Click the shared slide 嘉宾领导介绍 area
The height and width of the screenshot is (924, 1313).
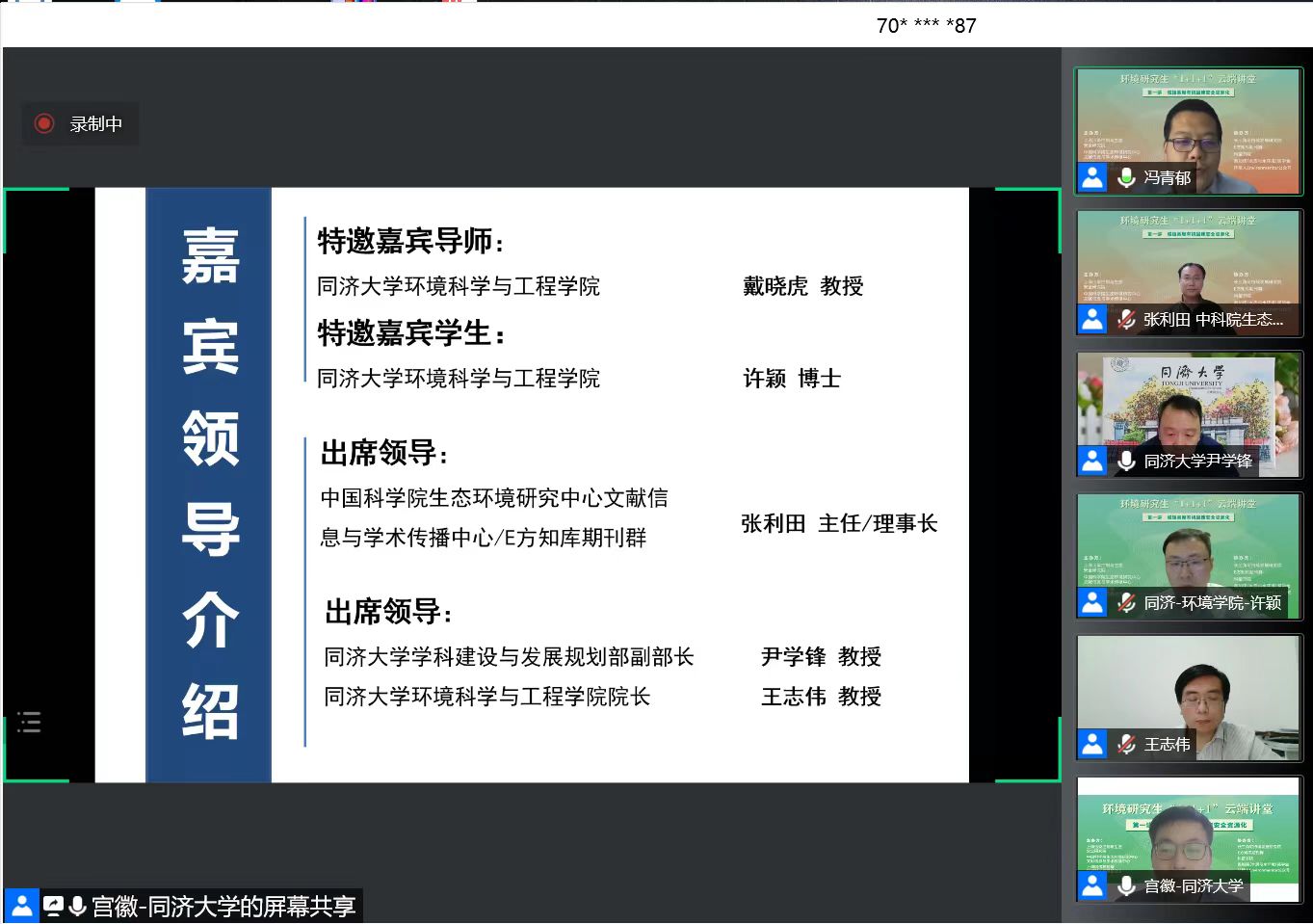click(532, 485)
